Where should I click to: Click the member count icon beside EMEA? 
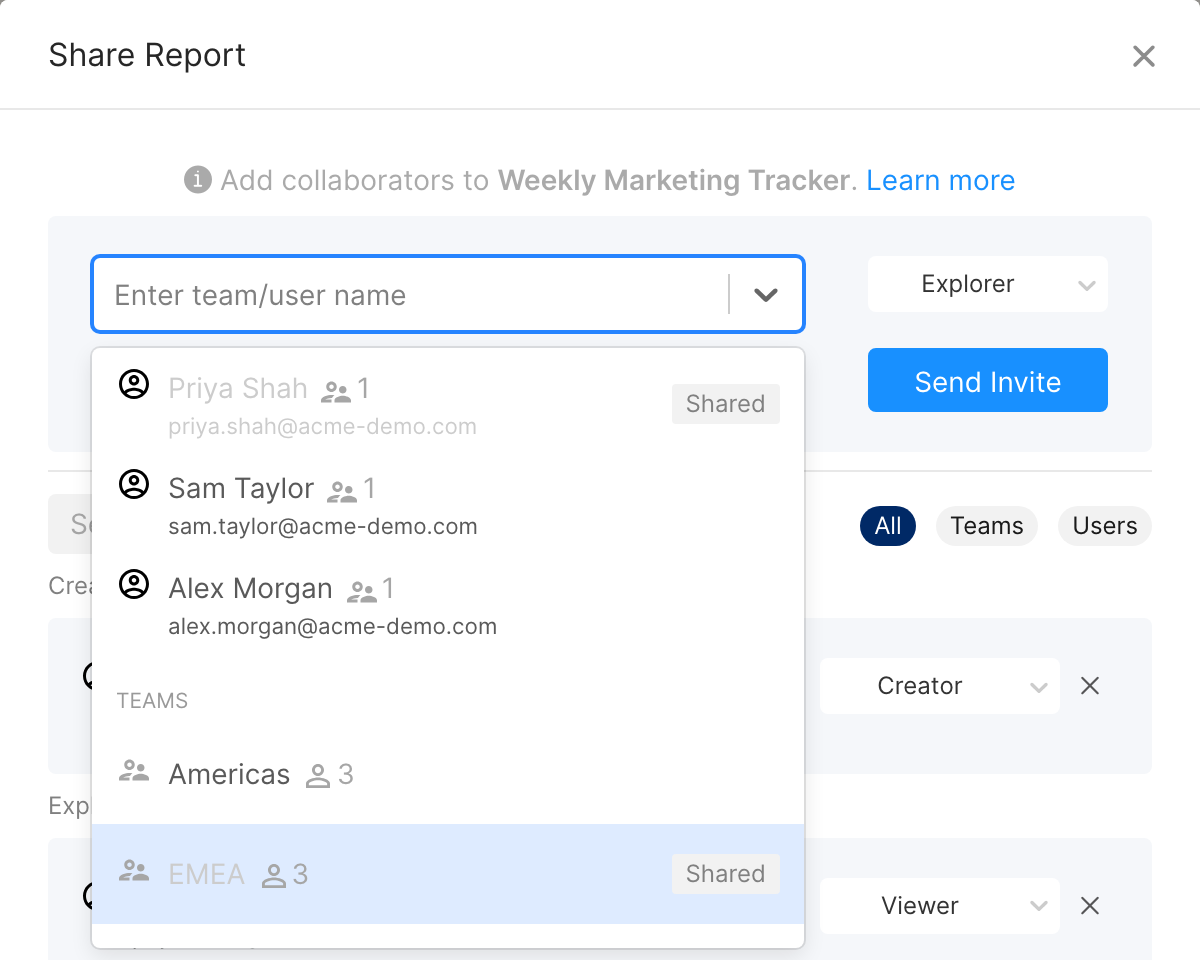274,876
